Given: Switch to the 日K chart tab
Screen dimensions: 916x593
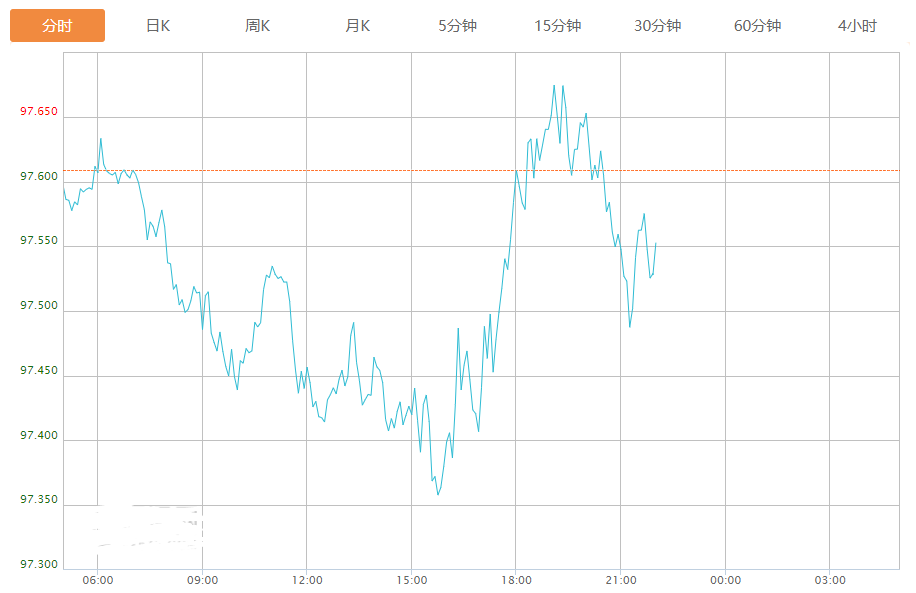Looking at the screenshot, I should click(x=158, y=26).
